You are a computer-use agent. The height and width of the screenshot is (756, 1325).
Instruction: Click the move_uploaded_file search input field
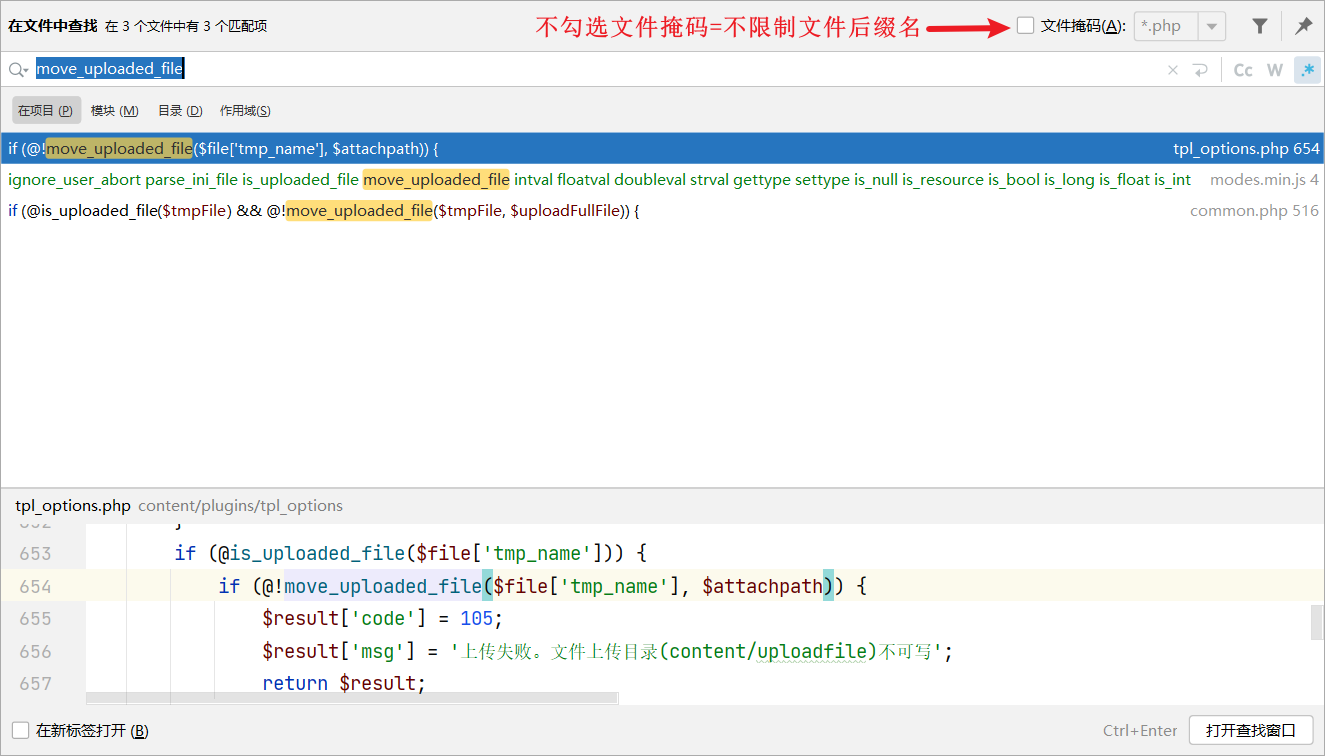pyautogui.click(x=596, y=69)
